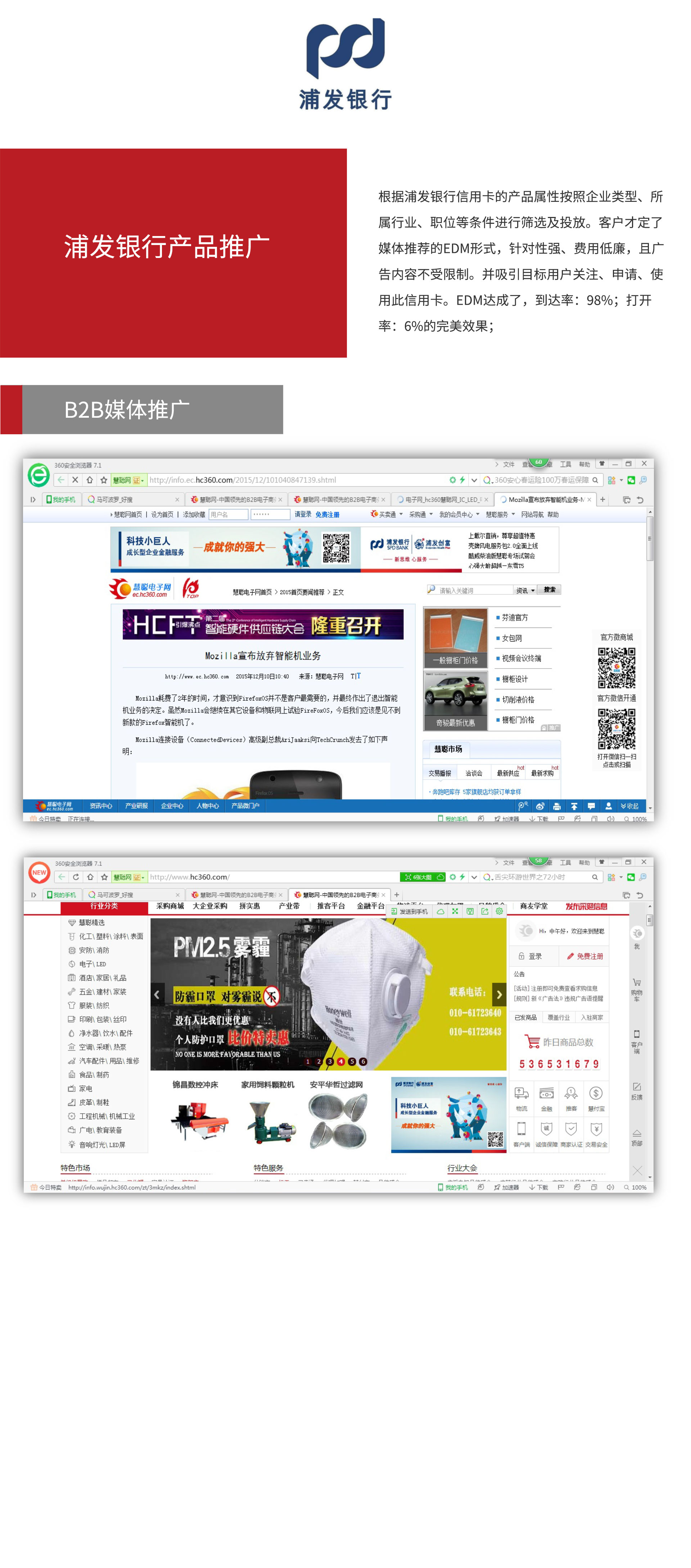
Task: Click the QR code in 科技小巨人 banner
Action: 335,548
